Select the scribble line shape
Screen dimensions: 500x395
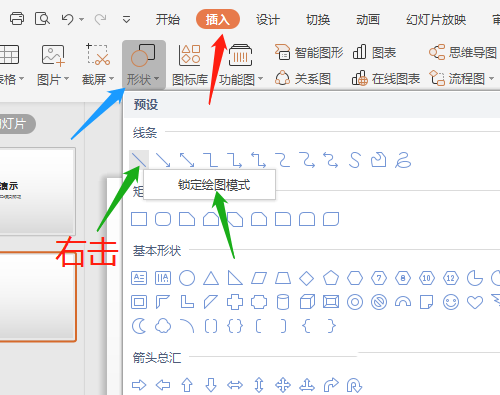[x=403, y=160]
